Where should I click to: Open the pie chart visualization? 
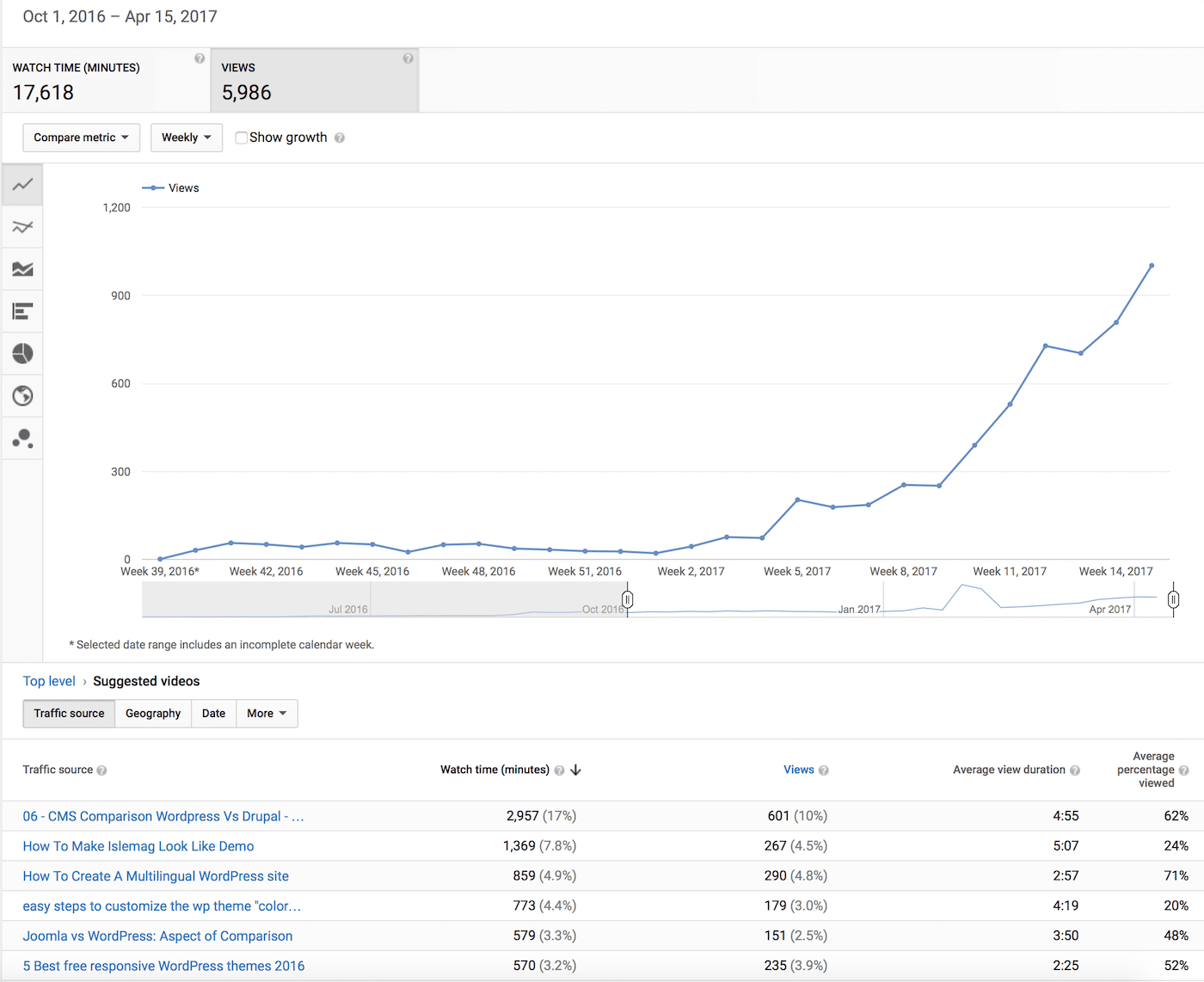tap(21, 353)
